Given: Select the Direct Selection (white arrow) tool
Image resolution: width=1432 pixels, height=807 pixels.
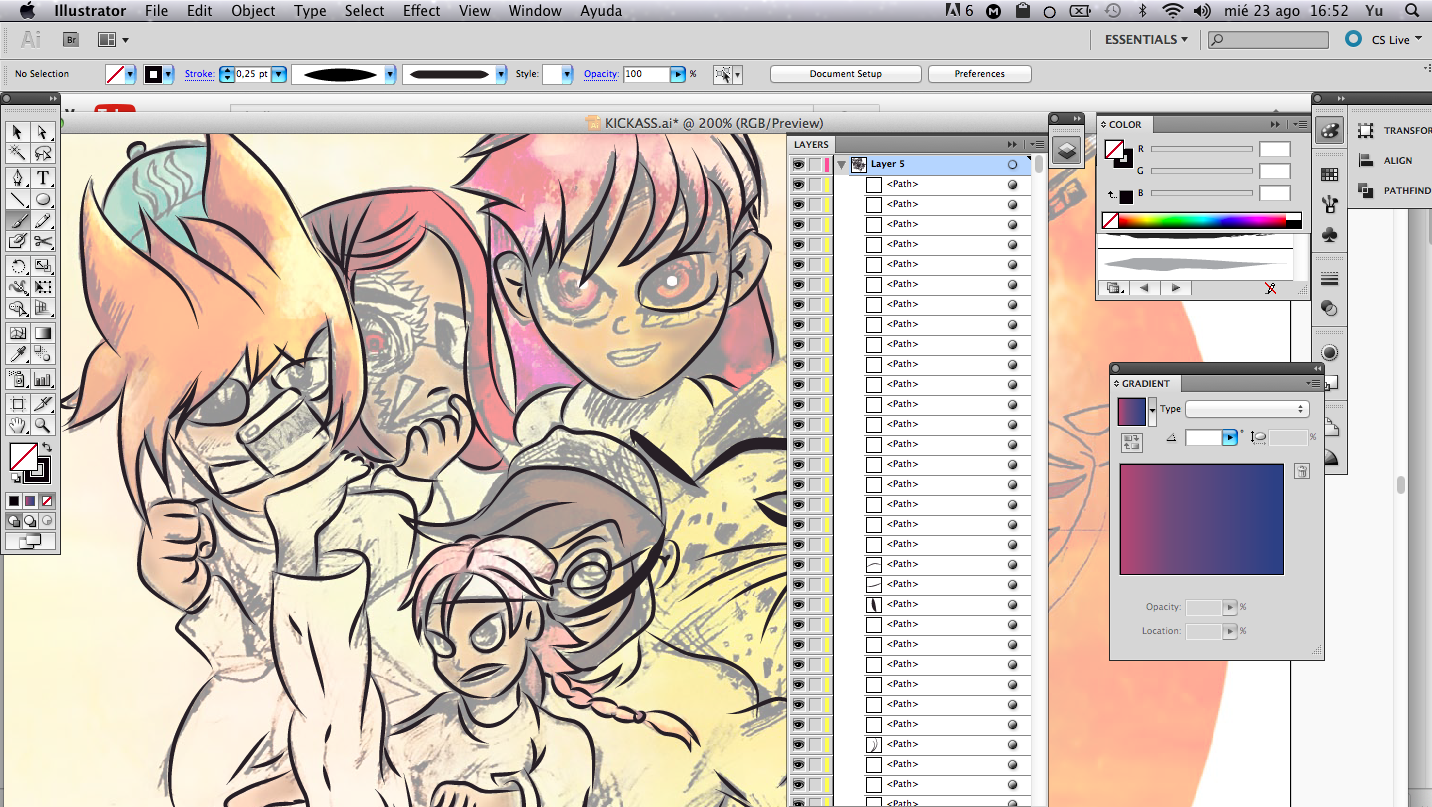Looking at the screenshot, I should (x=43, y=132).
